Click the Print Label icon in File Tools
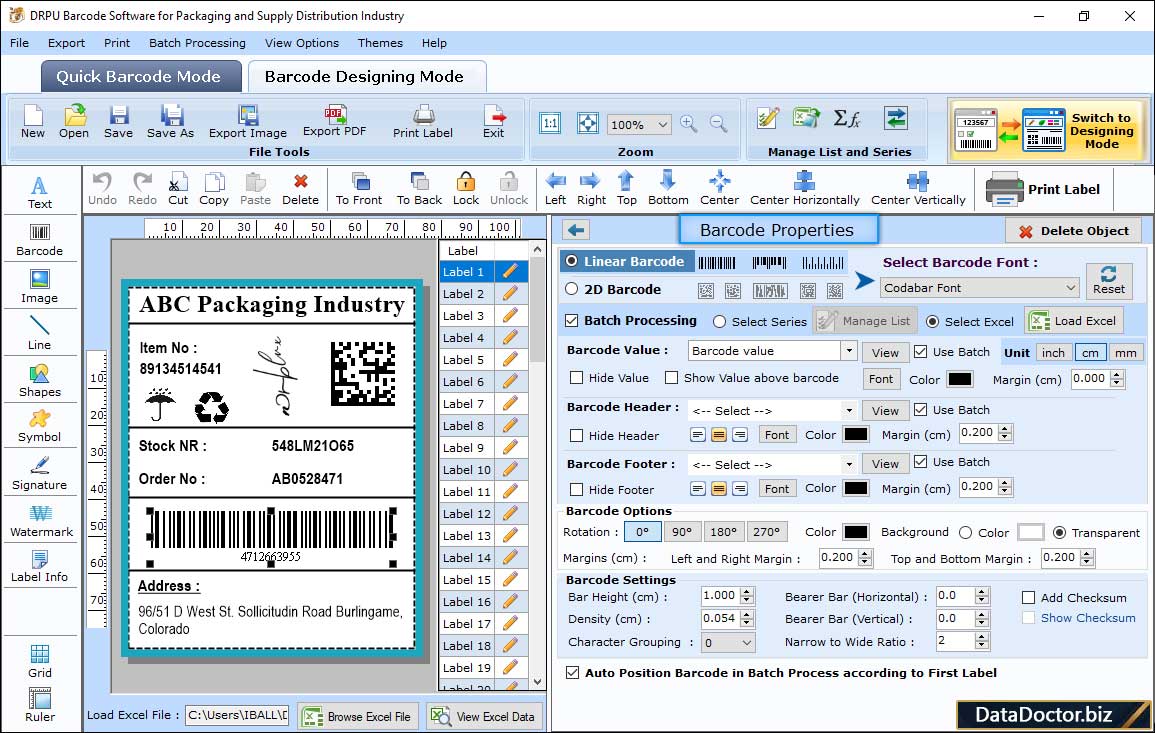Viewport: 1155px width, 733px height. point(423,122)
